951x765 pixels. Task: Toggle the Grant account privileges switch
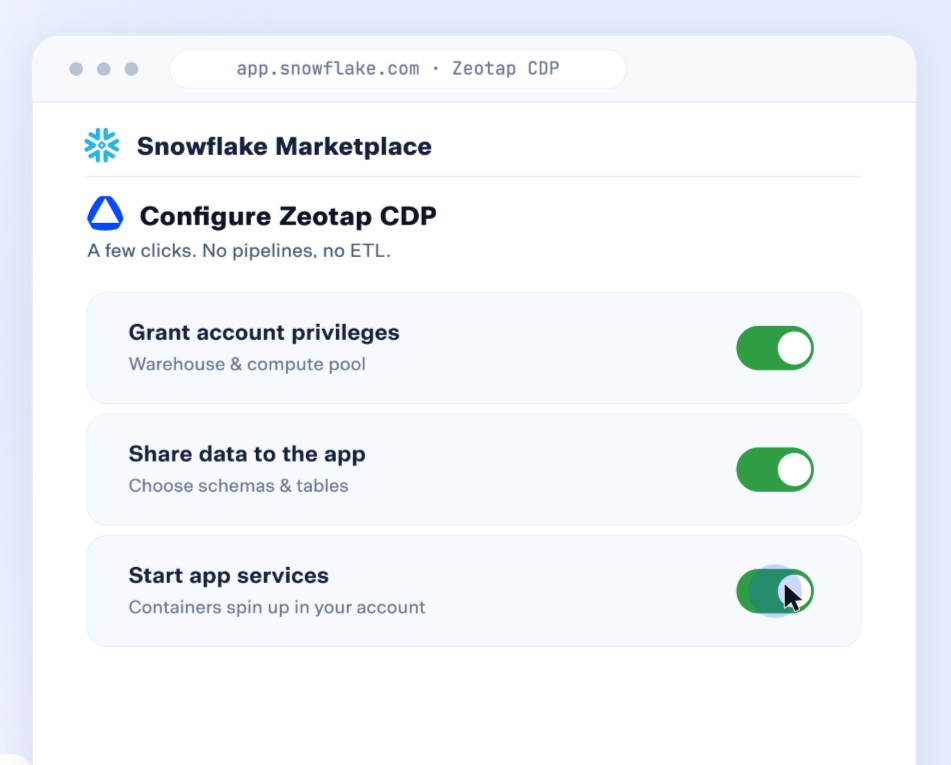(775, 348)
